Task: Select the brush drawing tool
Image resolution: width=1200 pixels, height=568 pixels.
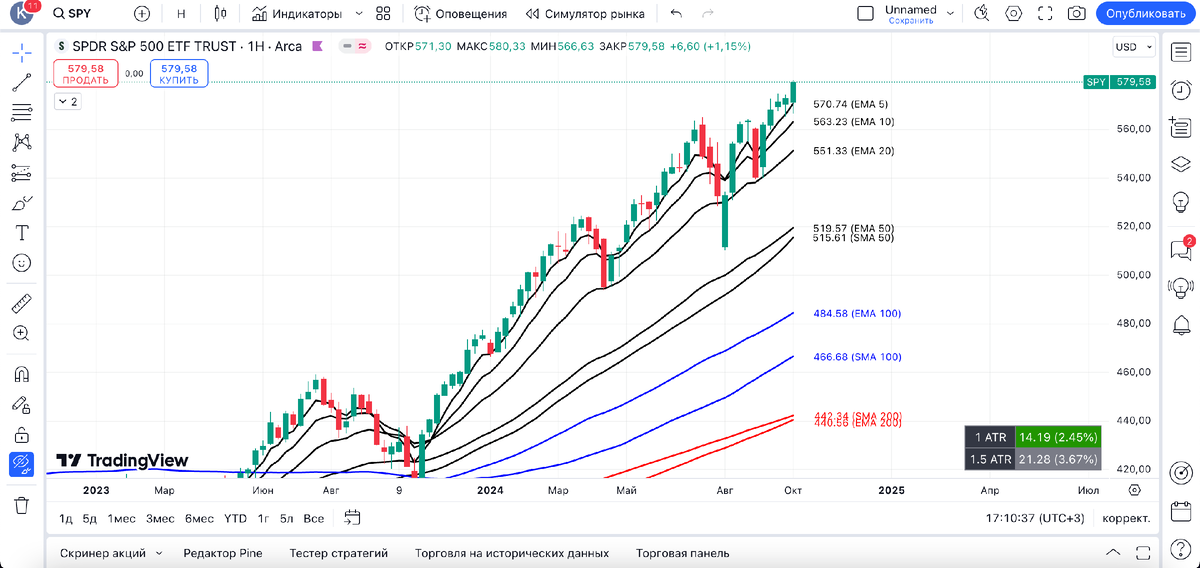Action: tap(21, 203)
